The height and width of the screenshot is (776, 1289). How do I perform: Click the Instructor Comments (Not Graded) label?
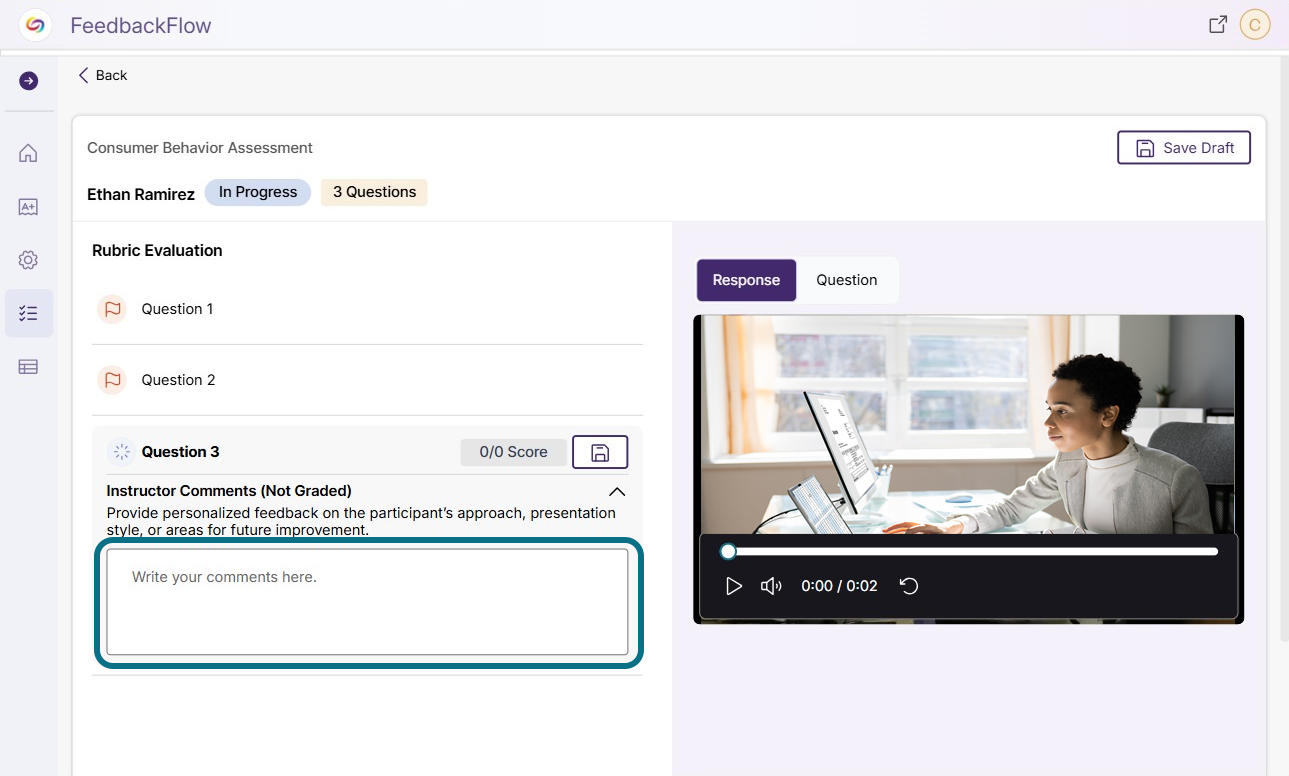click(229, 491)
